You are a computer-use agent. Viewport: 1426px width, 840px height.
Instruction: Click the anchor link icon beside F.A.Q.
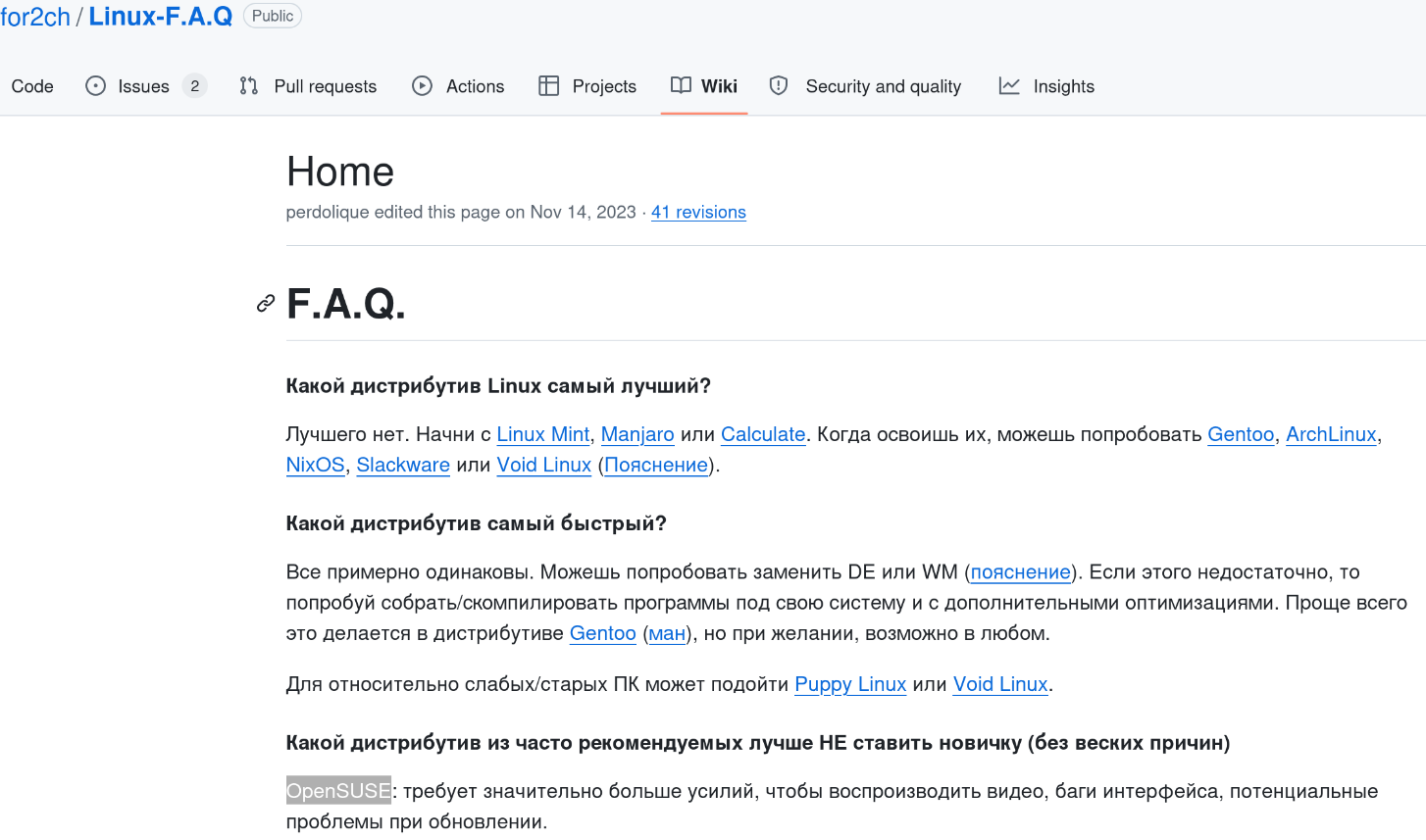coord(266,304)
